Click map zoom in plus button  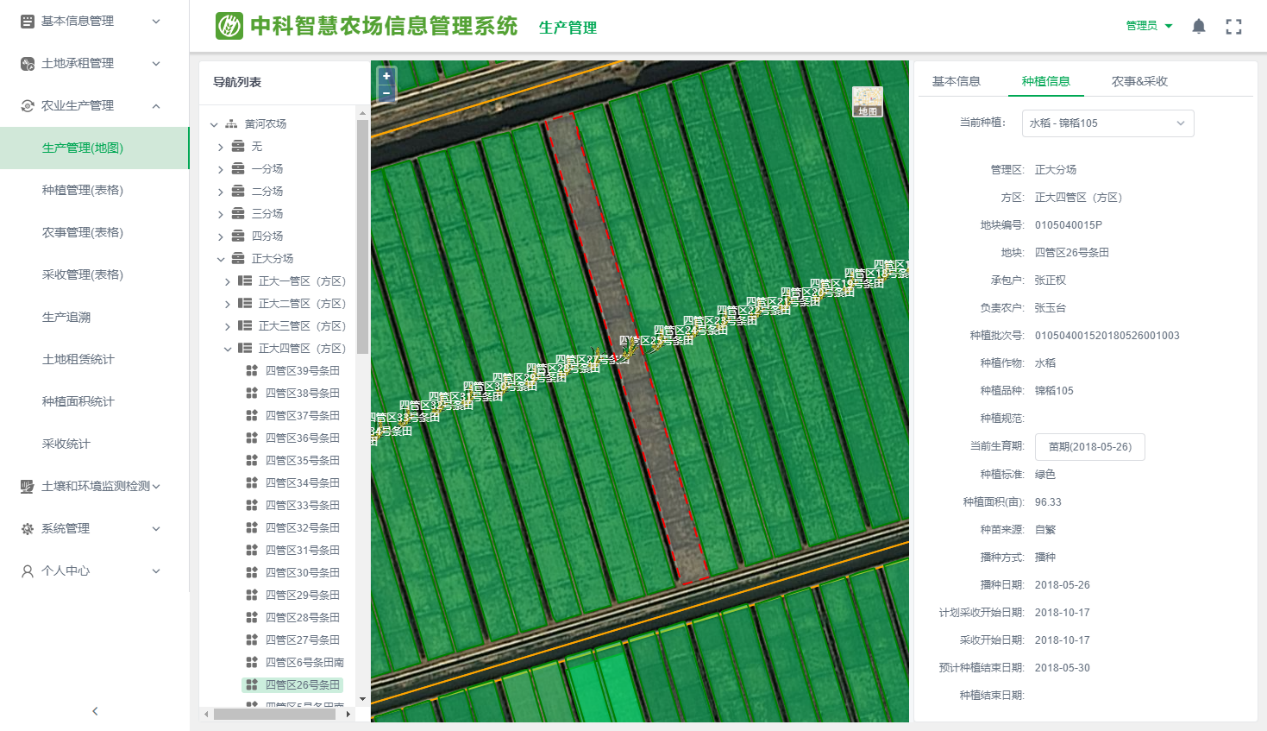(386, 76)
